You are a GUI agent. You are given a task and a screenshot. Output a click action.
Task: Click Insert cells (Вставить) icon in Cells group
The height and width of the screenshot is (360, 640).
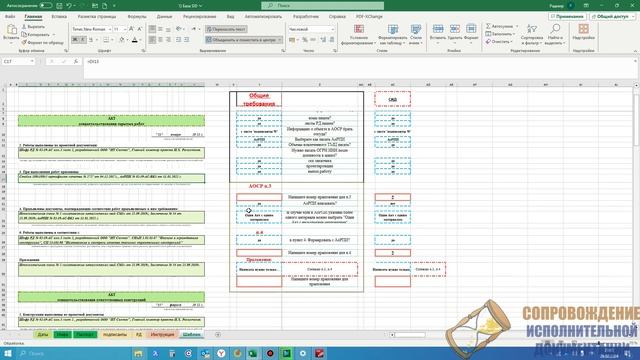[438, 29]
